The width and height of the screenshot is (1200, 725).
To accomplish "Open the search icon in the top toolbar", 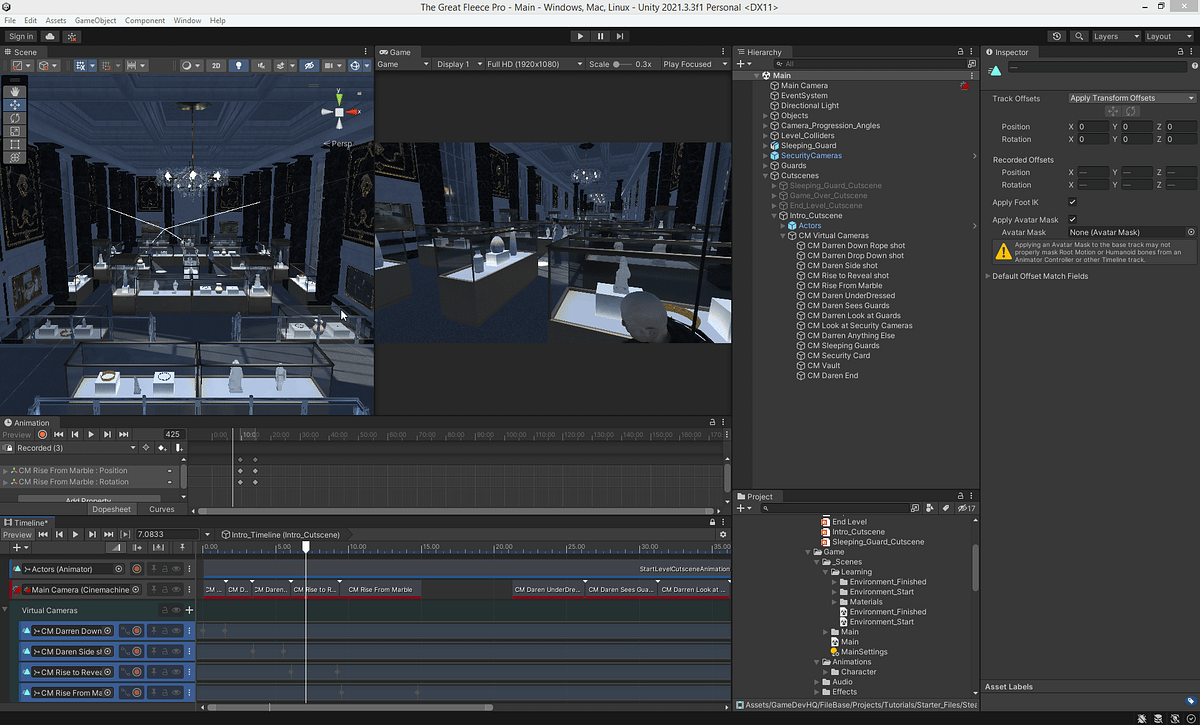I will 1079,35.
